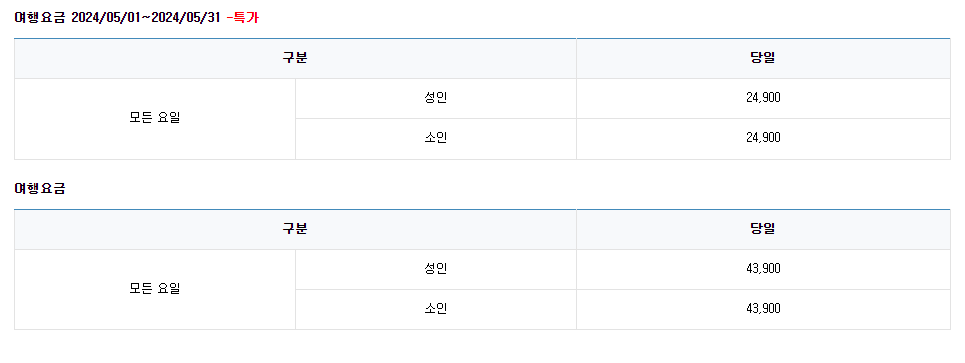The width and height of the screenshot is (965, 363).
Task: Select the 소인 special price 24,900
Action: pos(763,138)
